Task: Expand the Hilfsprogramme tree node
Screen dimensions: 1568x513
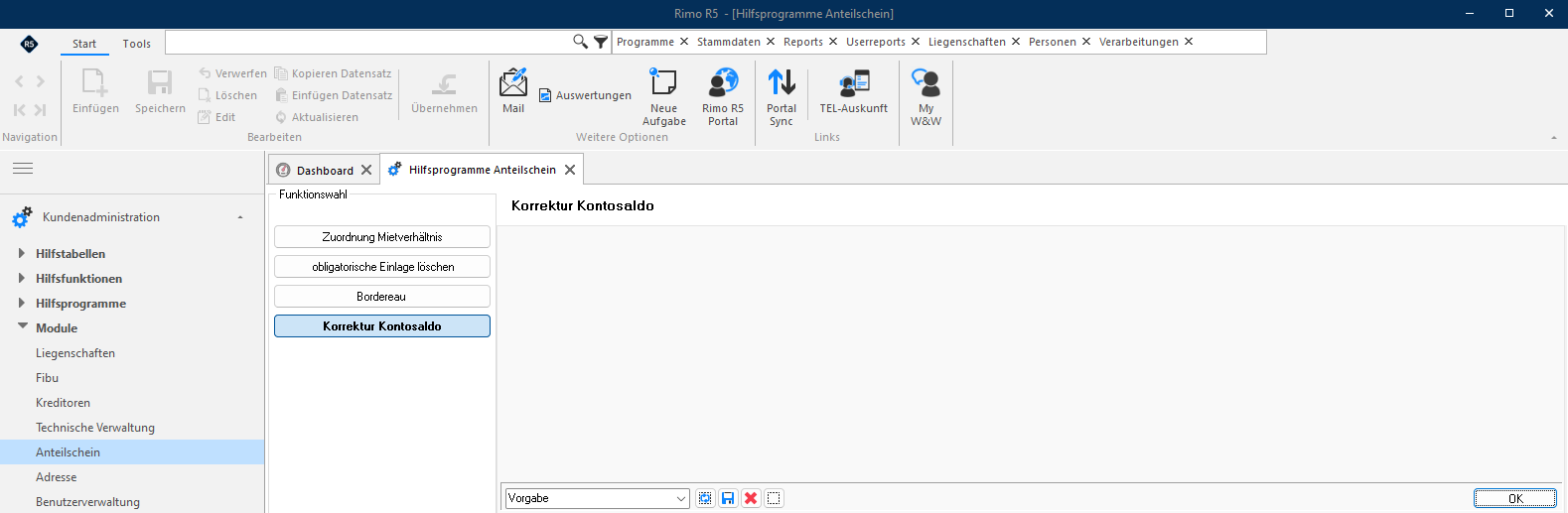Action: (x=22, y=303)
